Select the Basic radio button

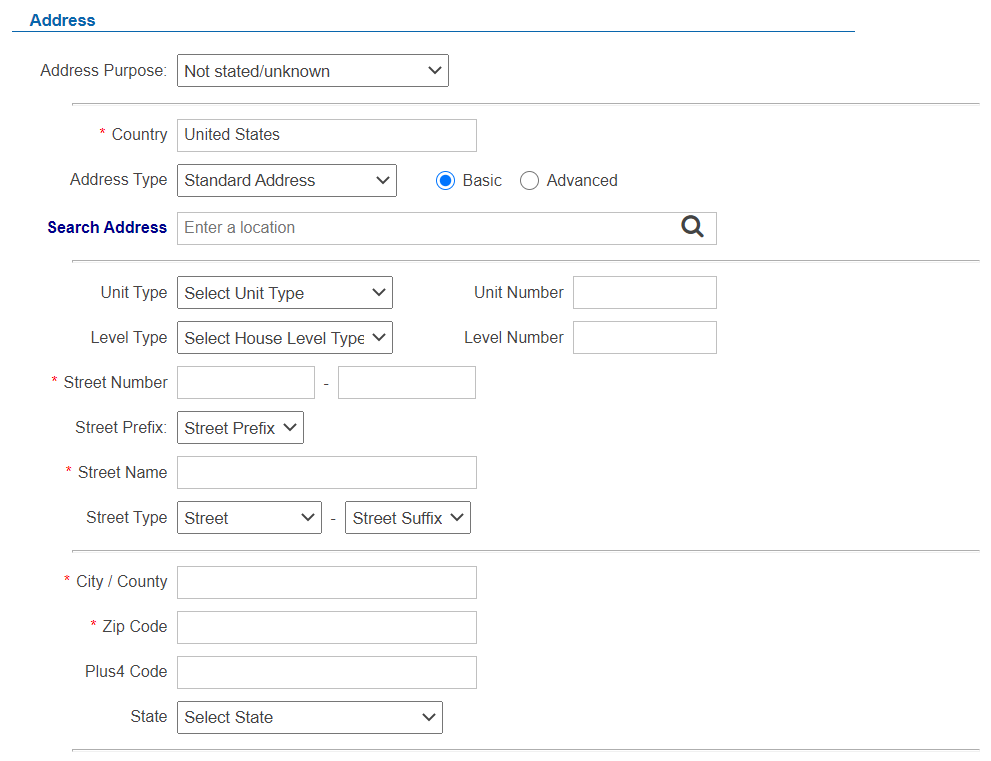pos(446,181)
